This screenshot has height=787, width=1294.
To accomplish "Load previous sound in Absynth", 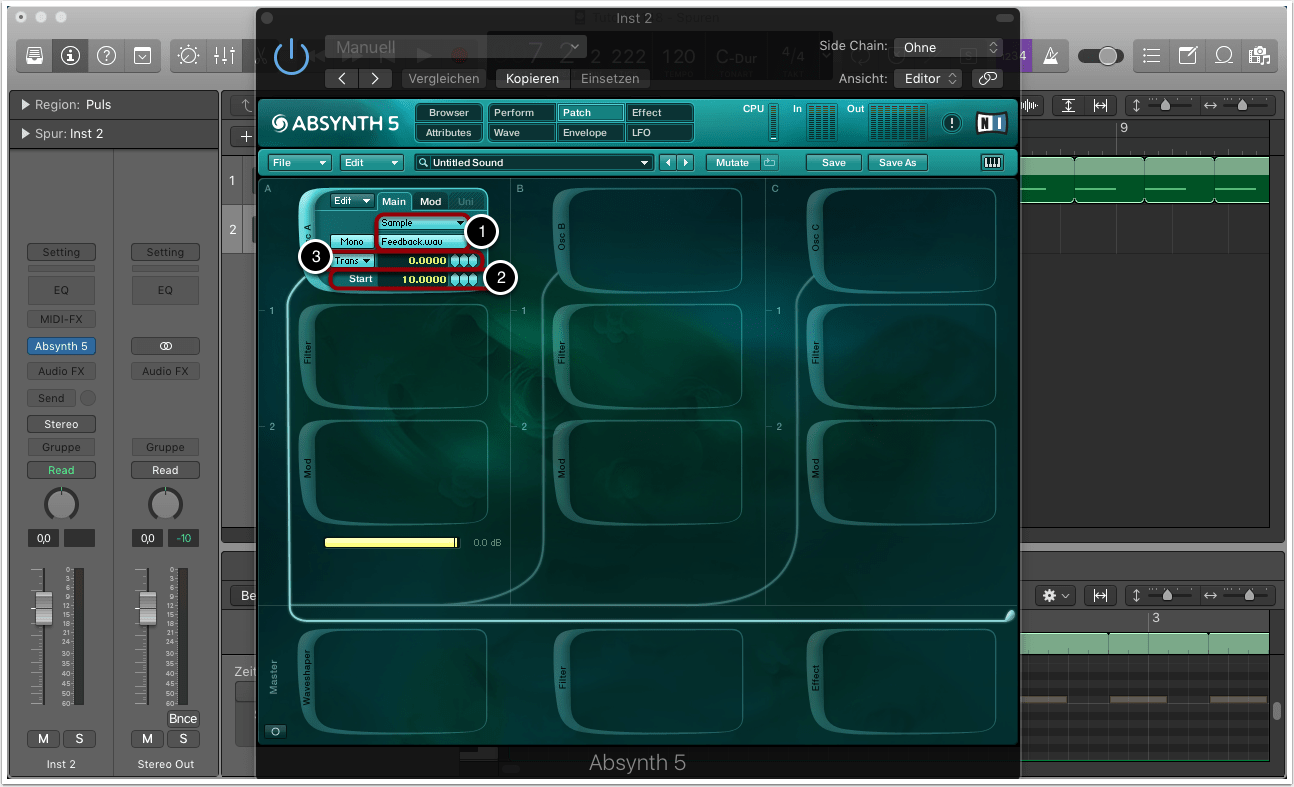I will click(x=667, y=162).
